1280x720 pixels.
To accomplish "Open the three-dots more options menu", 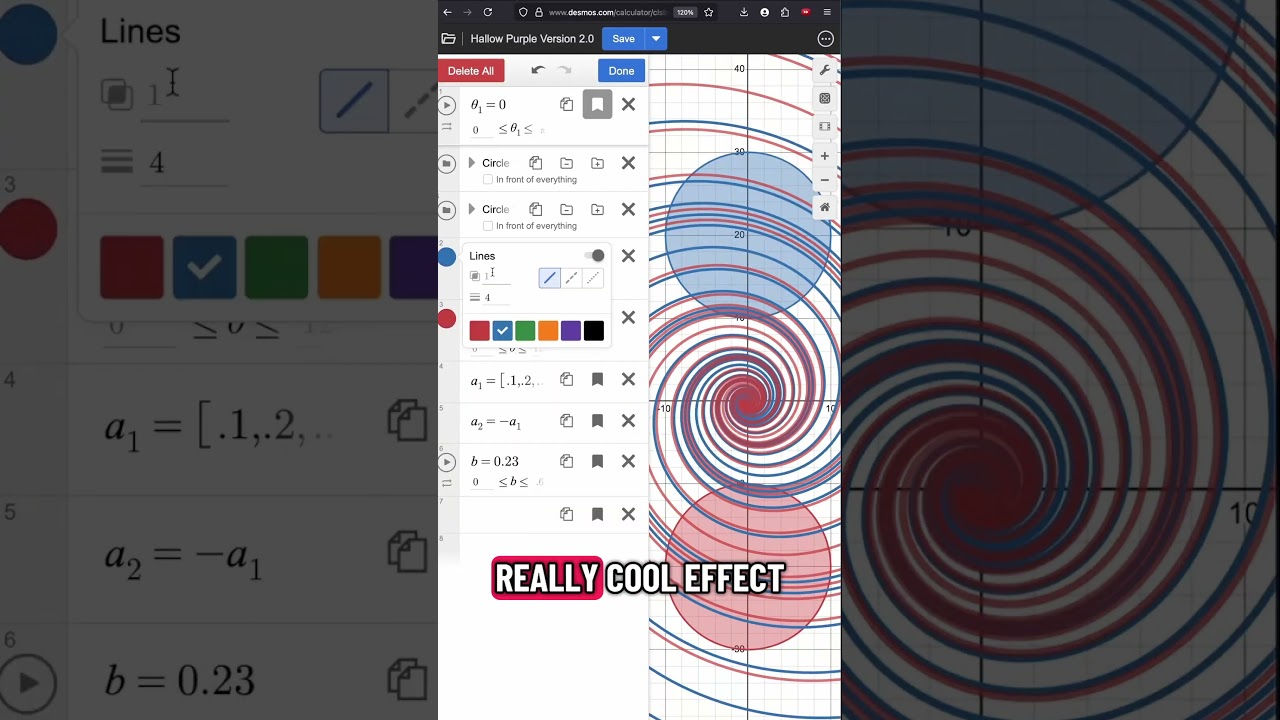I will 825,39.
